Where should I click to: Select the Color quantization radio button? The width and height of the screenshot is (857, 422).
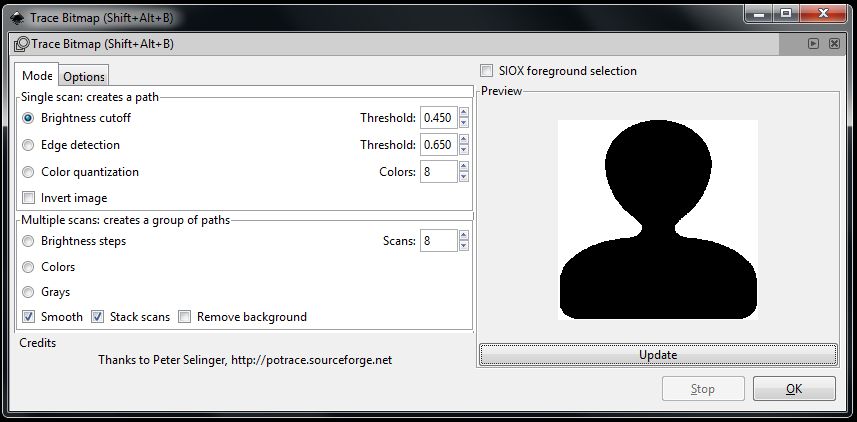[x=28, y=172]
